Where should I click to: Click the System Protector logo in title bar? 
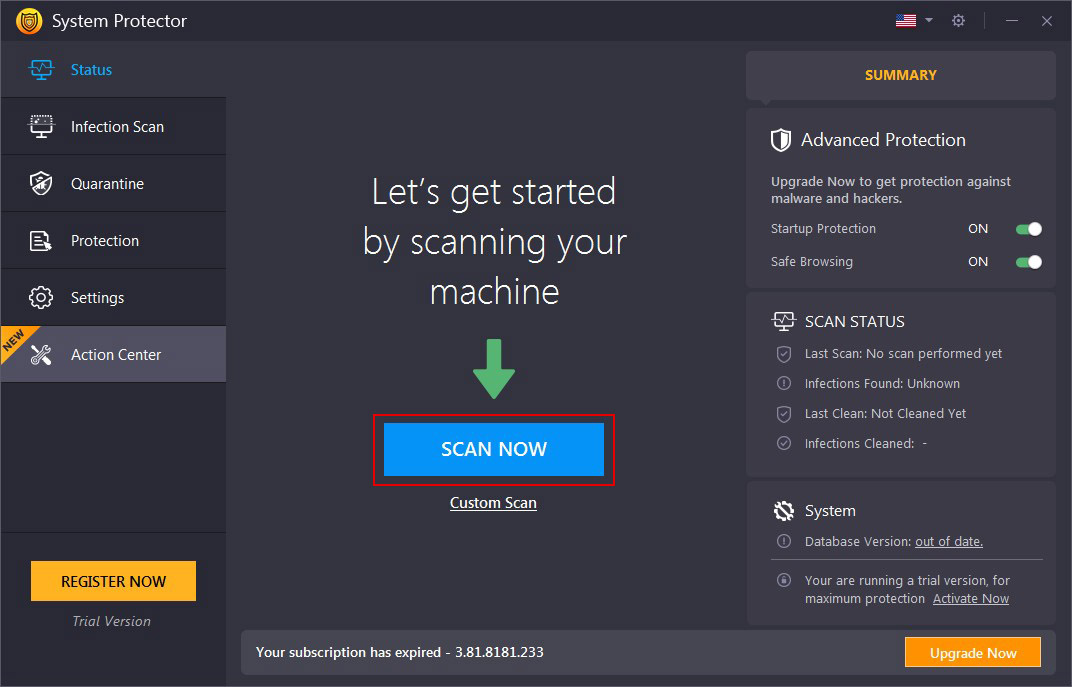tap(29, 20)
